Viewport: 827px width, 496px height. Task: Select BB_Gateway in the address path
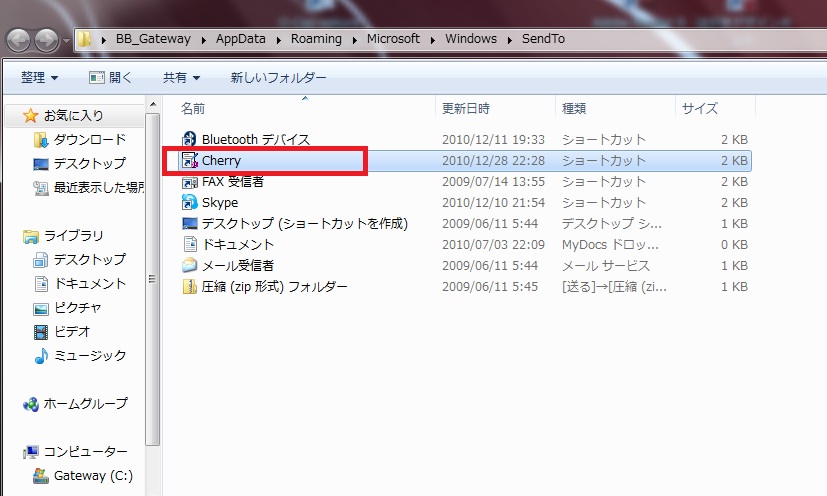pos(153,39)
